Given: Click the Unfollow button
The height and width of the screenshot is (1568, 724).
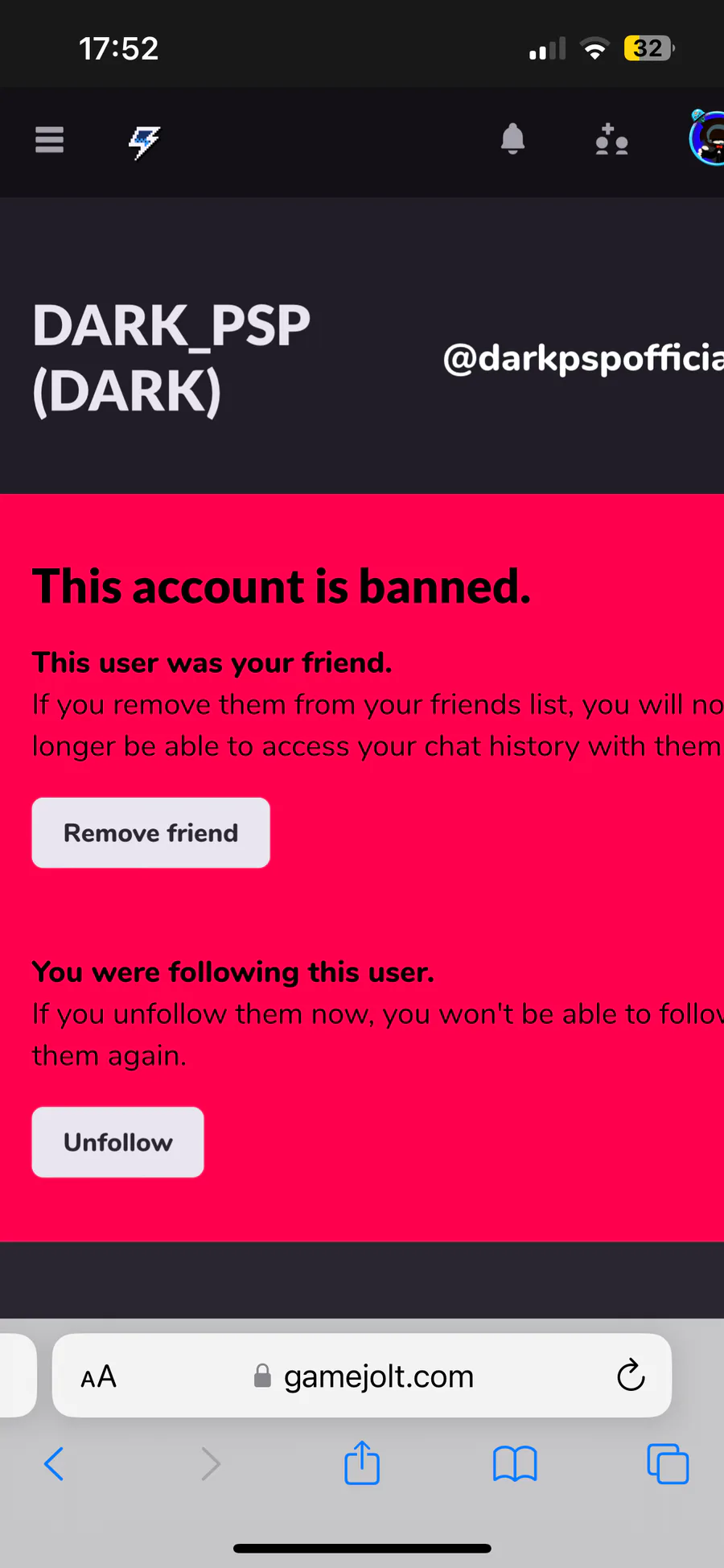Looking at the screenshot, I should [117, 1142].
